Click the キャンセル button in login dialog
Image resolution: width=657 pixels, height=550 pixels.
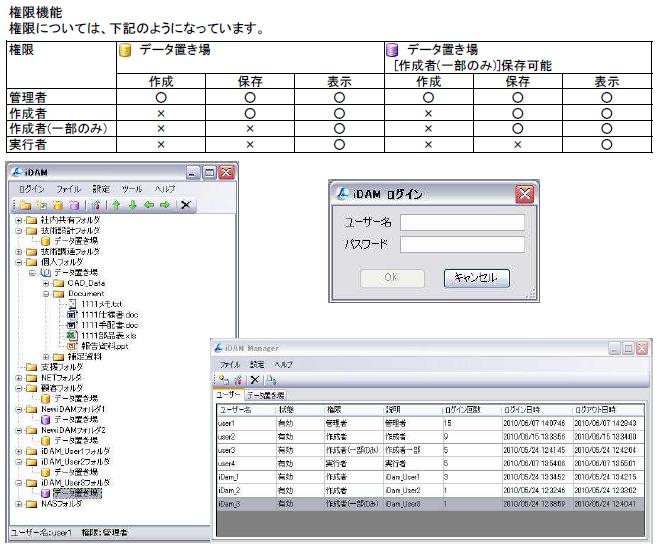477,278
